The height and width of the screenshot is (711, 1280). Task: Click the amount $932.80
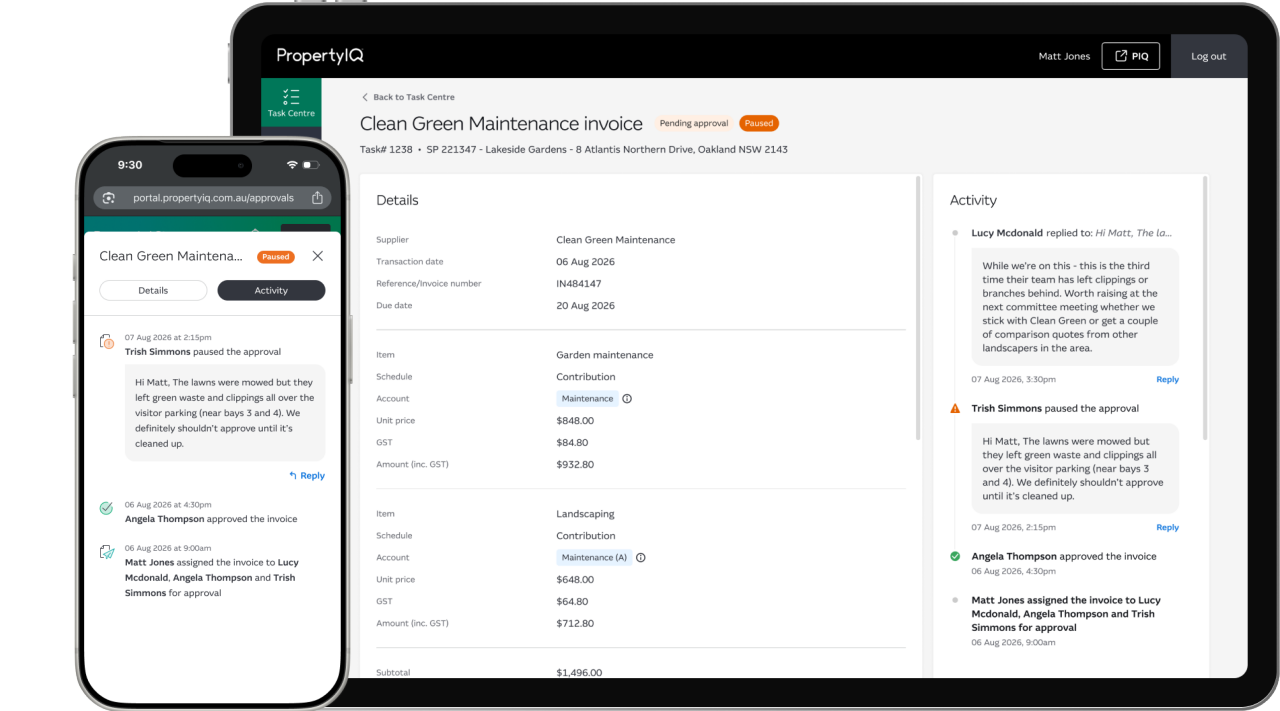point(575,465)
